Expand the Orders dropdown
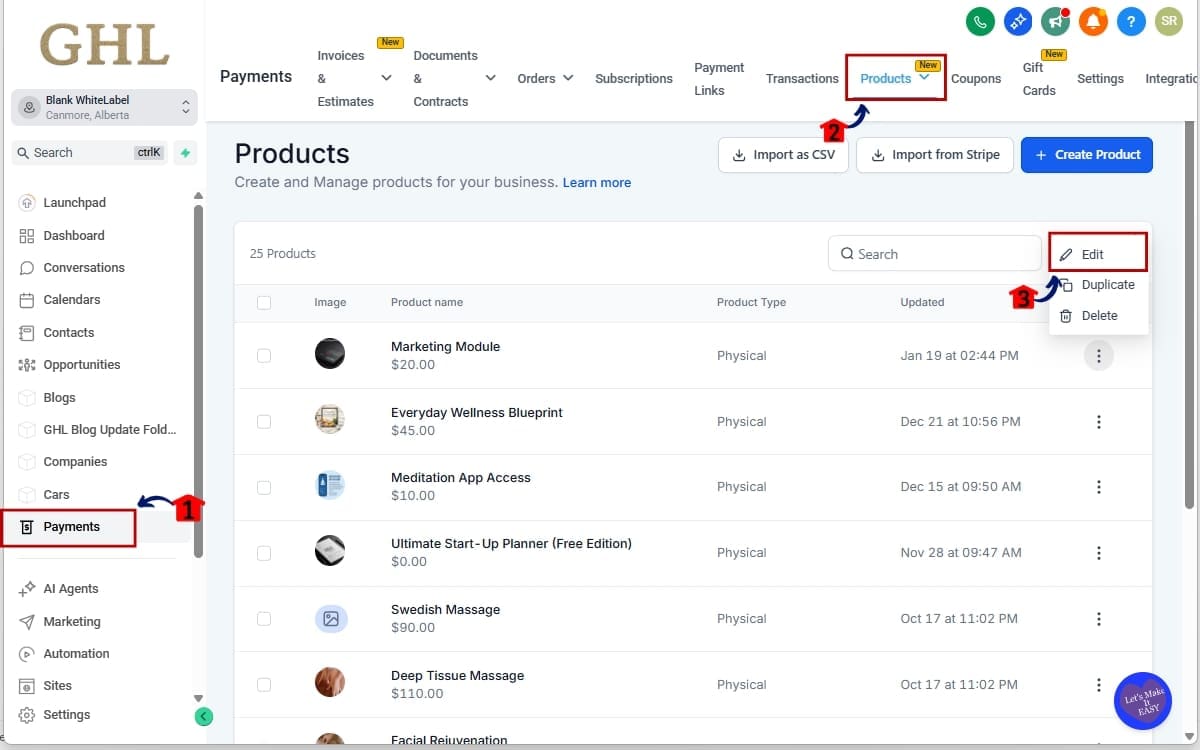Screen dimensions: 1200x750 tap(545, 77)
